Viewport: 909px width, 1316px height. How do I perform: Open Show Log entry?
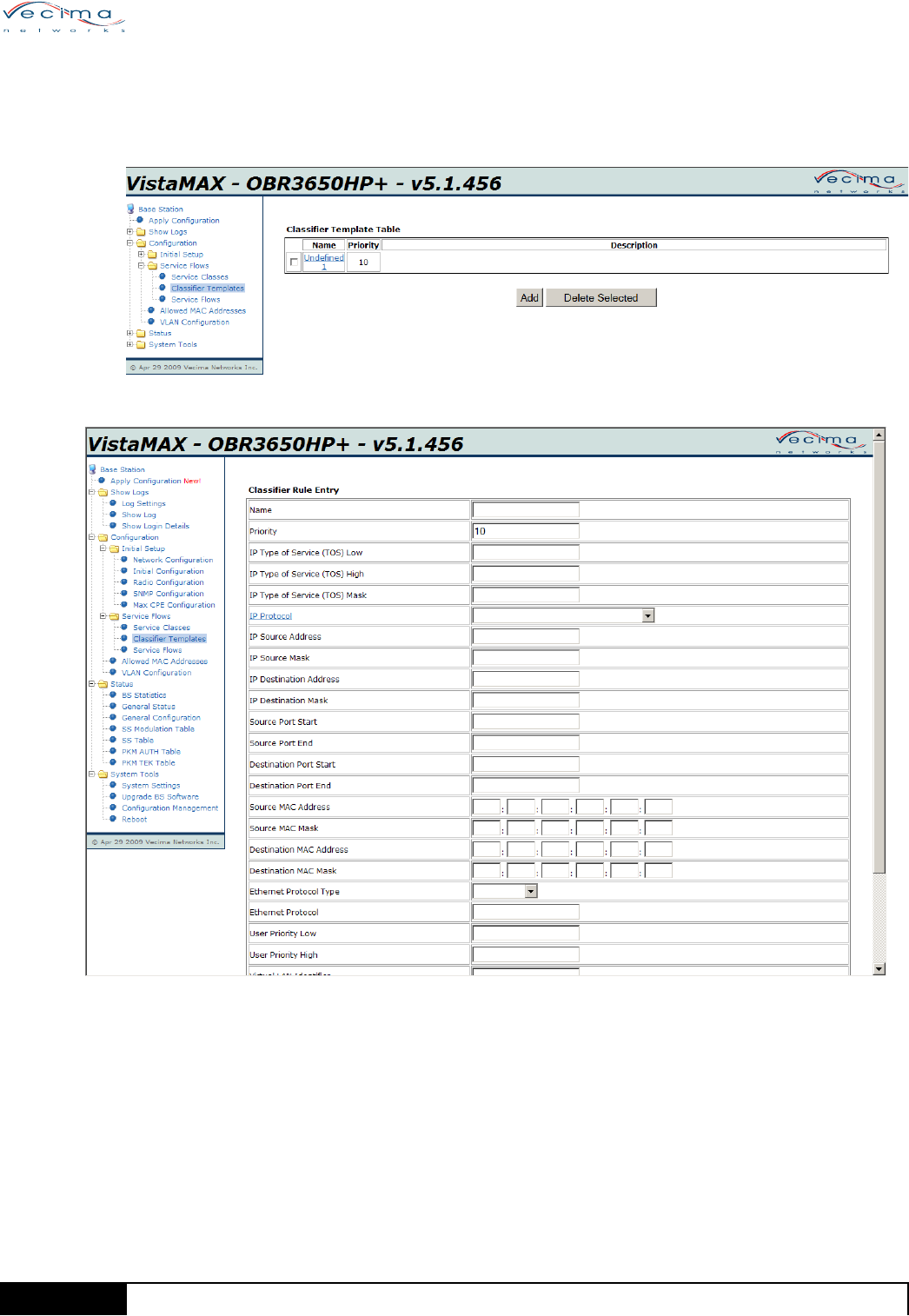[139, 515]
